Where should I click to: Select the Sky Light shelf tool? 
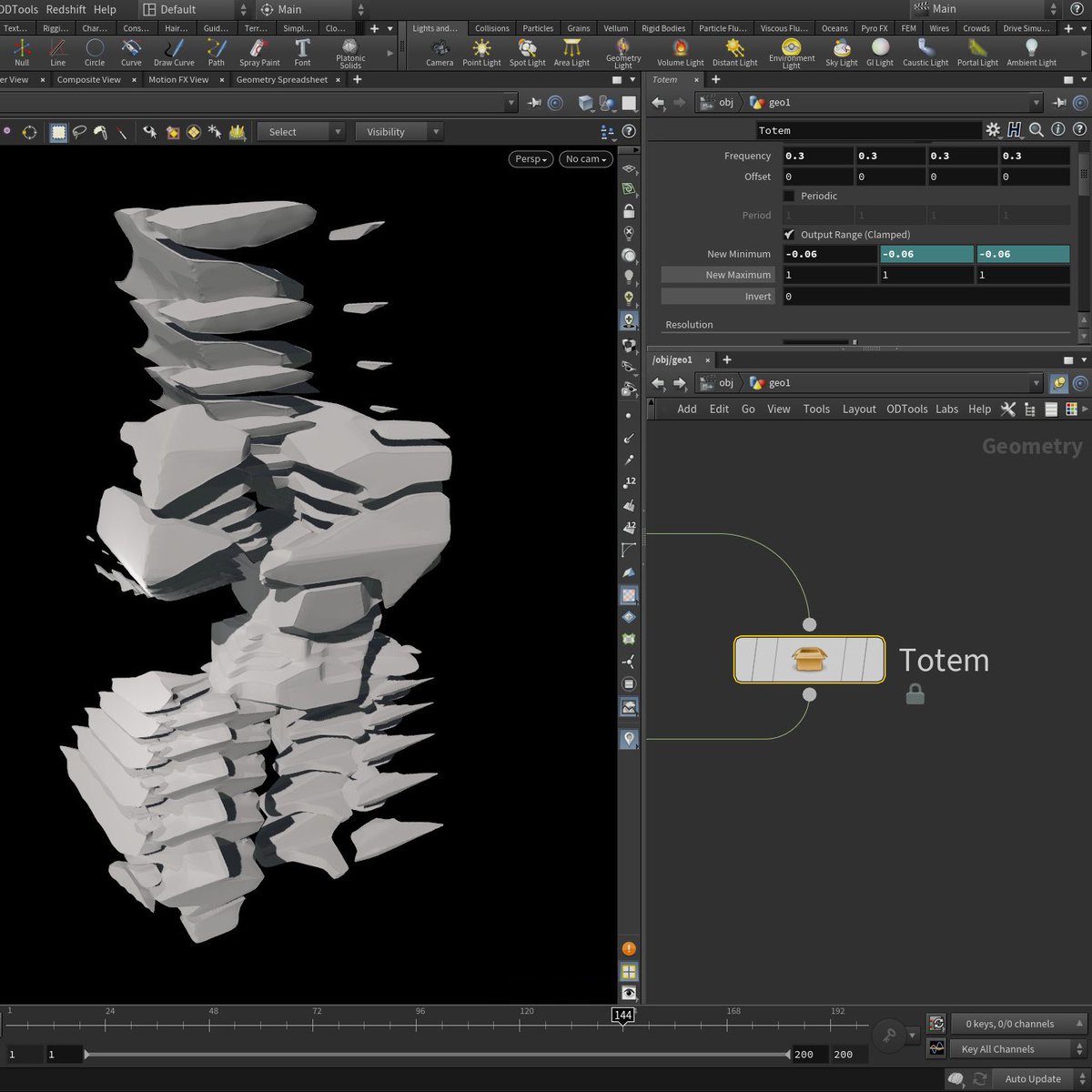[x=842, y=52]
